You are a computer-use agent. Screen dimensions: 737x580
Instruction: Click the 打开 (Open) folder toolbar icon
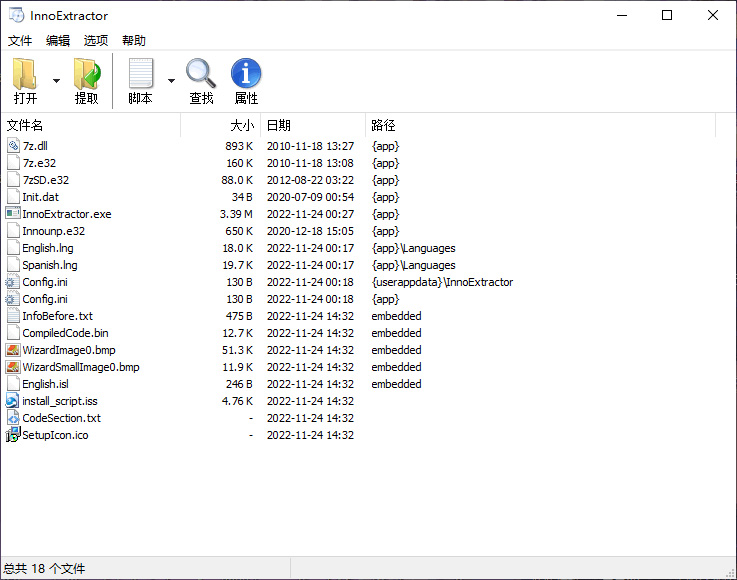point(25,74)
